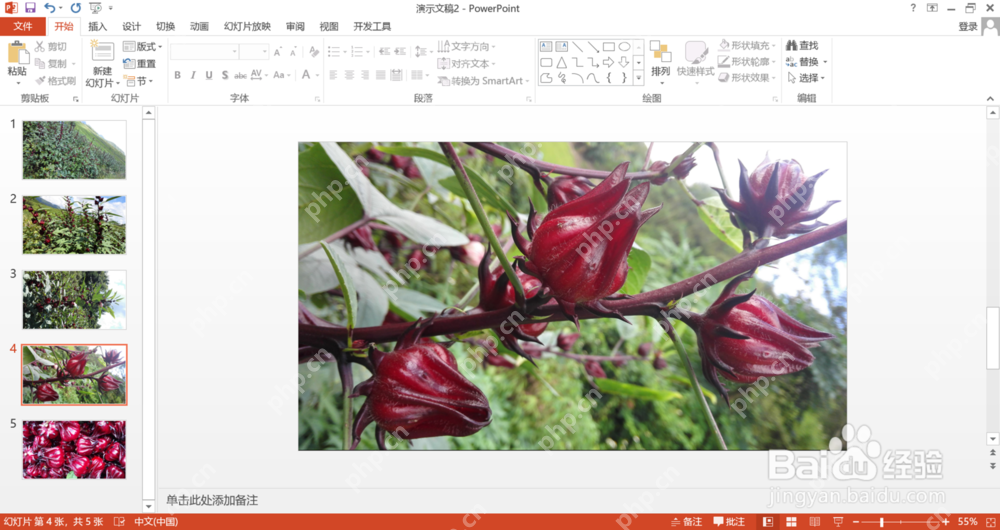The height and width of the screenshot is (530, 1000).
Task: Save the presentation with the floppy disk icon
Action: click(30, 8)
